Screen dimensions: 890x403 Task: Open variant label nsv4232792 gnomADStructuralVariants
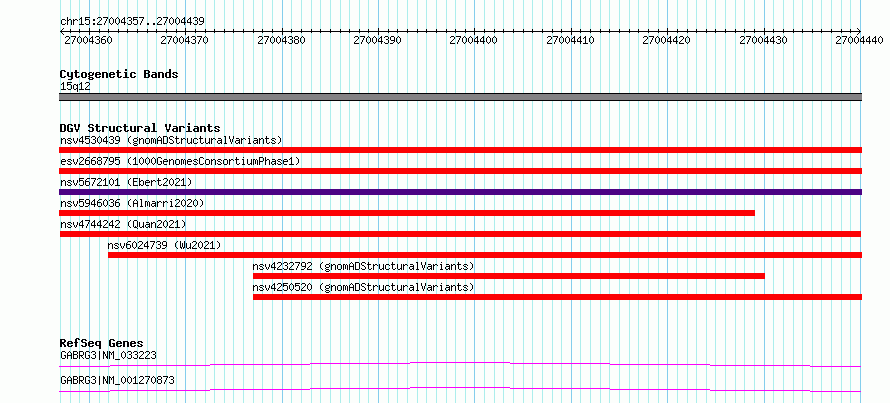[363, 266]
